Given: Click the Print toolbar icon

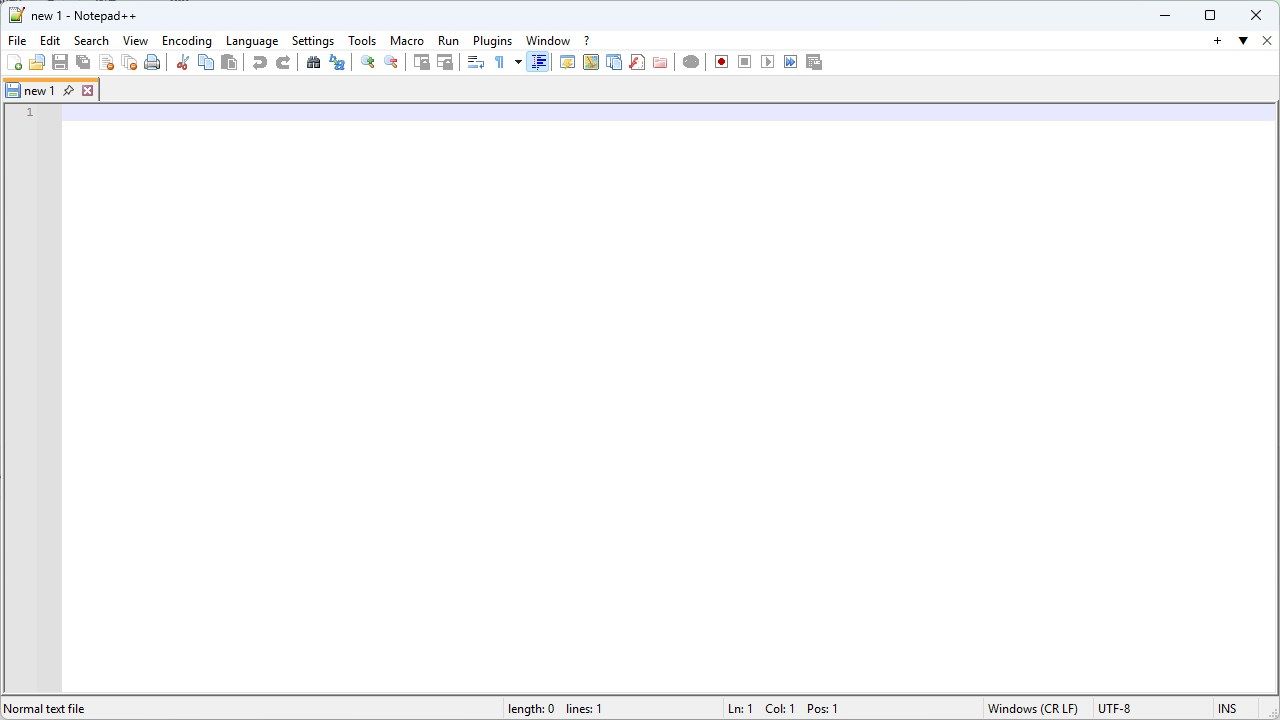Looking at the screenshot, I should point(152,62).
